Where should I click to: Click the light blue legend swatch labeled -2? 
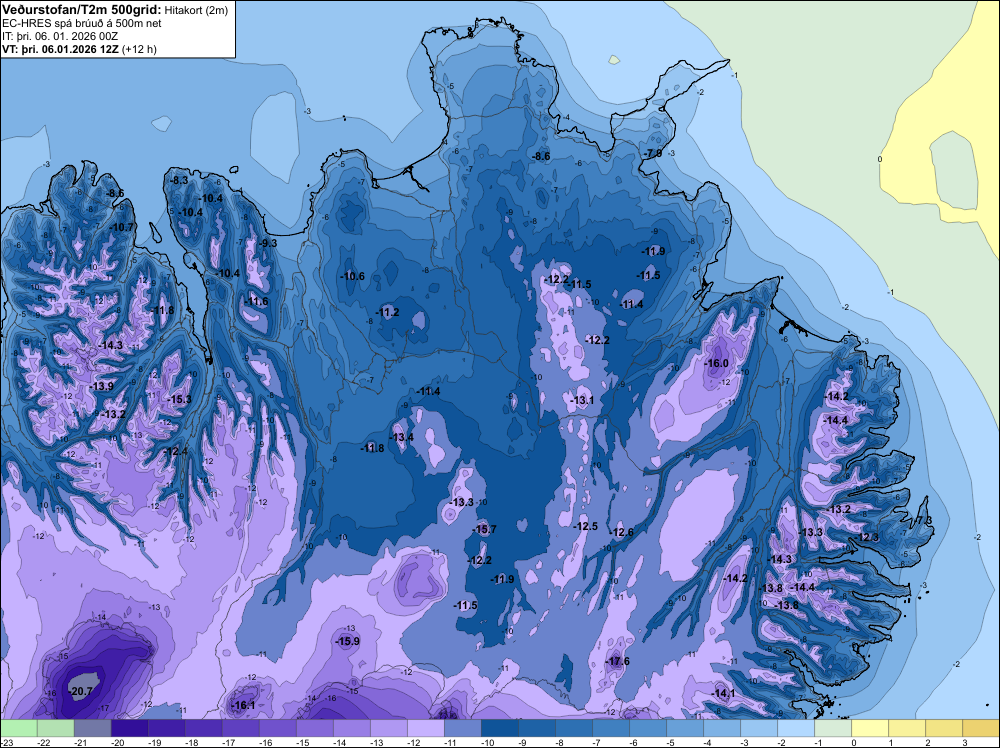[796, 728]
